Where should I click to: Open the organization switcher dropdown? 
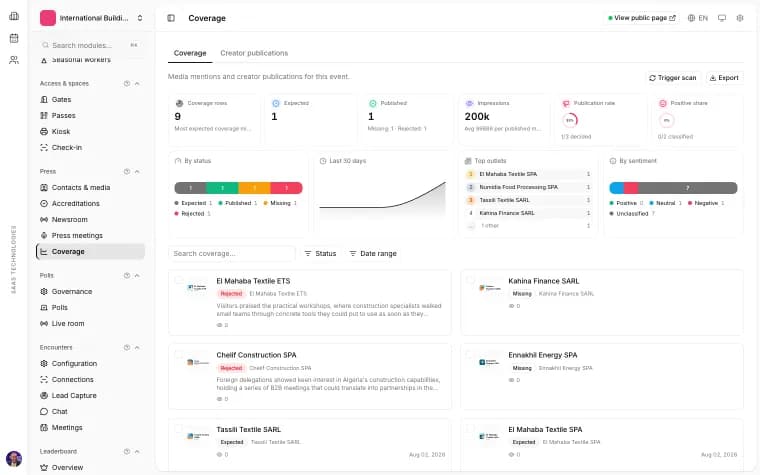[x=91, y=18]
